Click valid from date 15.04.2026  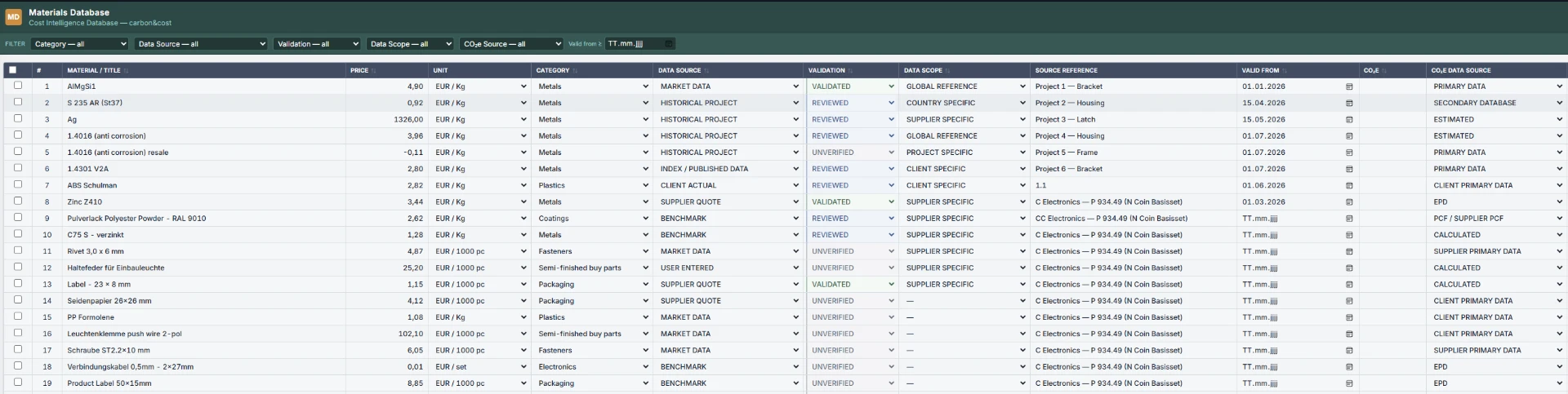pos(1263,103)
